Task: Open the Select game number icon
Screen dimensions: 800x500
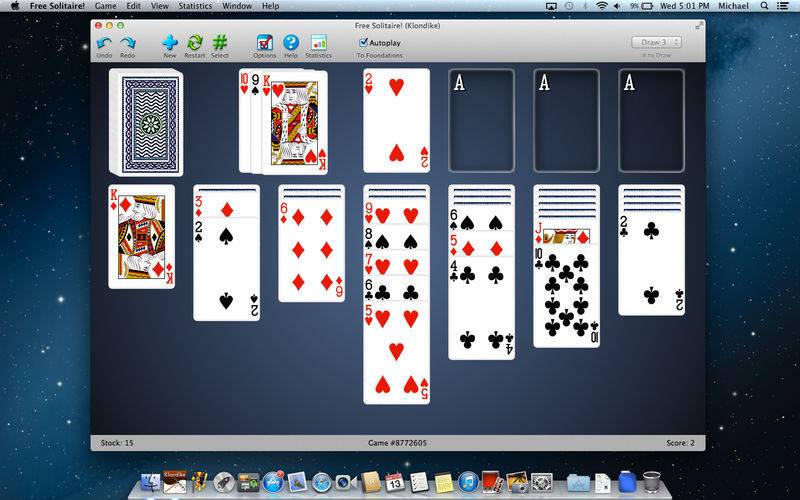Action: 219,42
